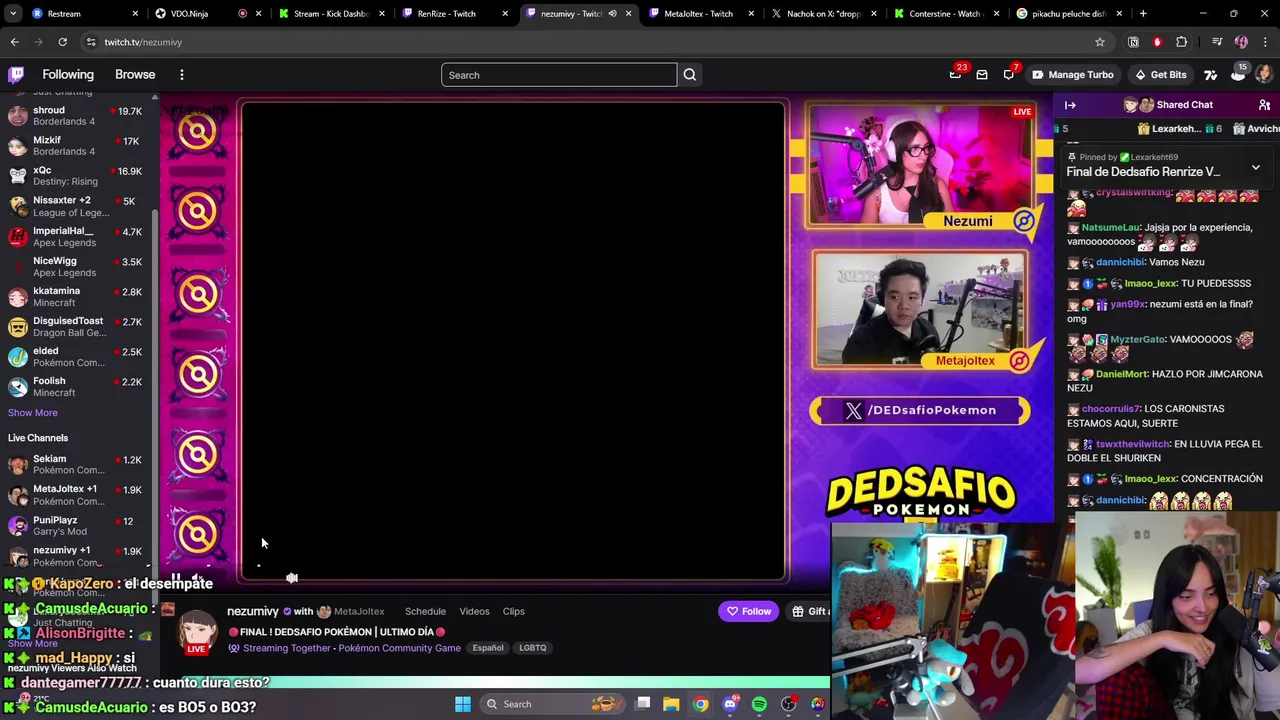The height and width of the screenshot is (720, 1280).
Task: Open the three-dot More menu beside Browse
Action: pyautogui.click(x=182, y=75)
